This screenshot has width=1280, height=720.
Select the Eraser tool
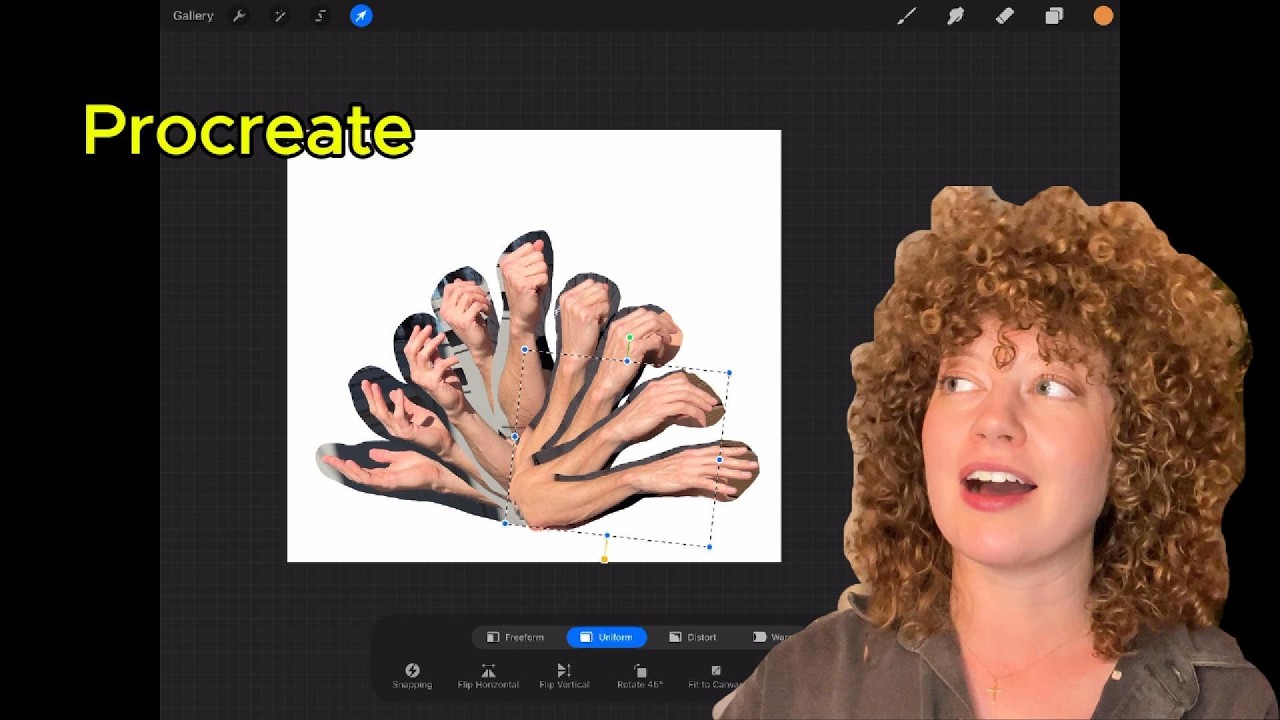tap(1005, 16)
